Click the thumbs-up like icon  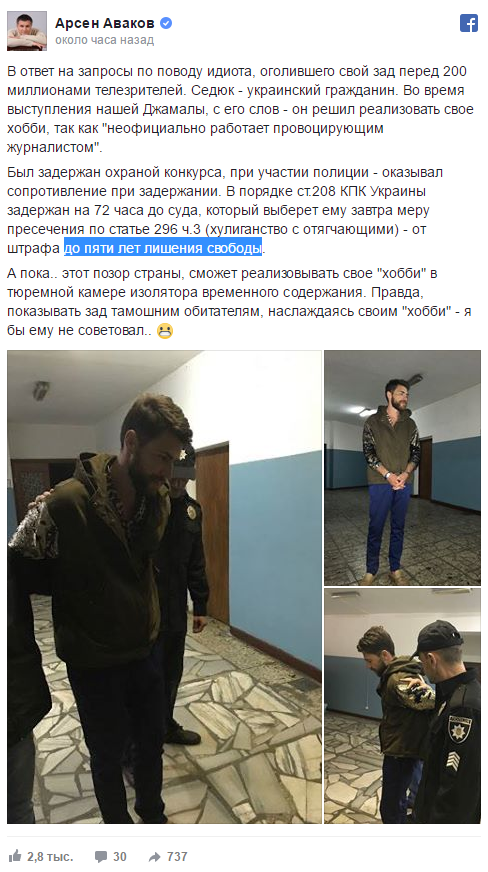pyautogui.click(x=15, y=856)
